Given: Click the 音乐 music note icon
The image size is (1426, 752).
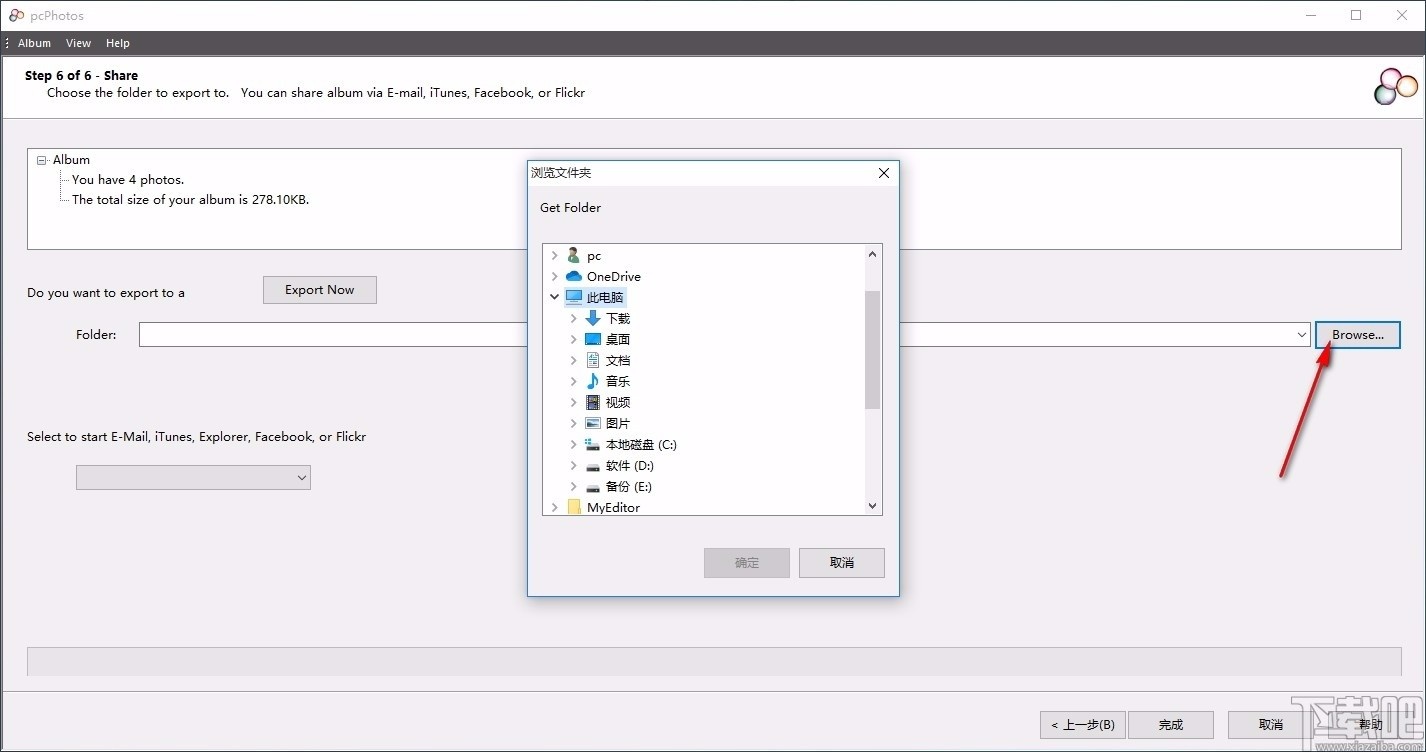Looking at the screenshot, I should [x=593, y=381].
